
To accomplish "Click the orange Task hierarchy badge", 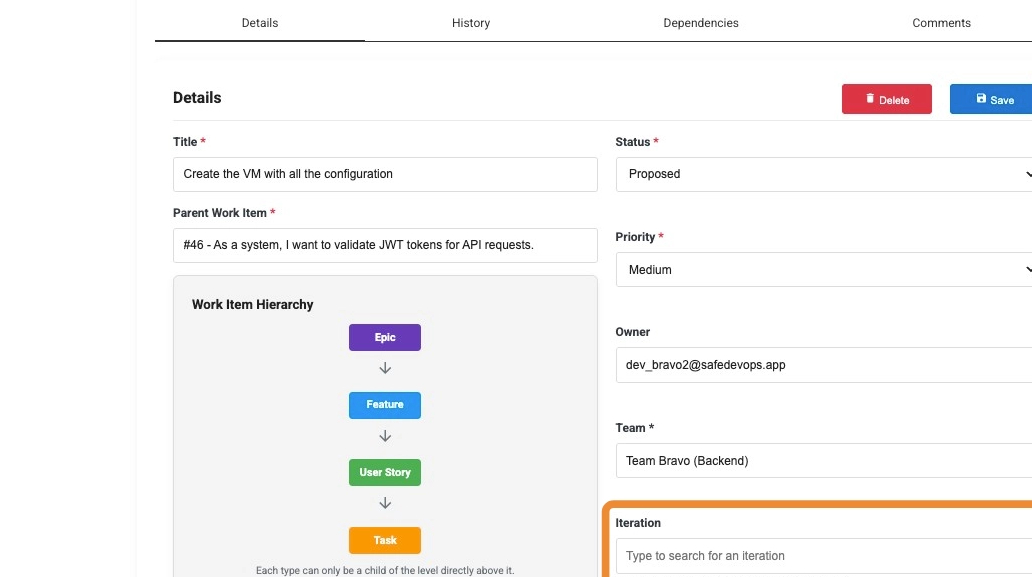I will [x=385, y=540].
